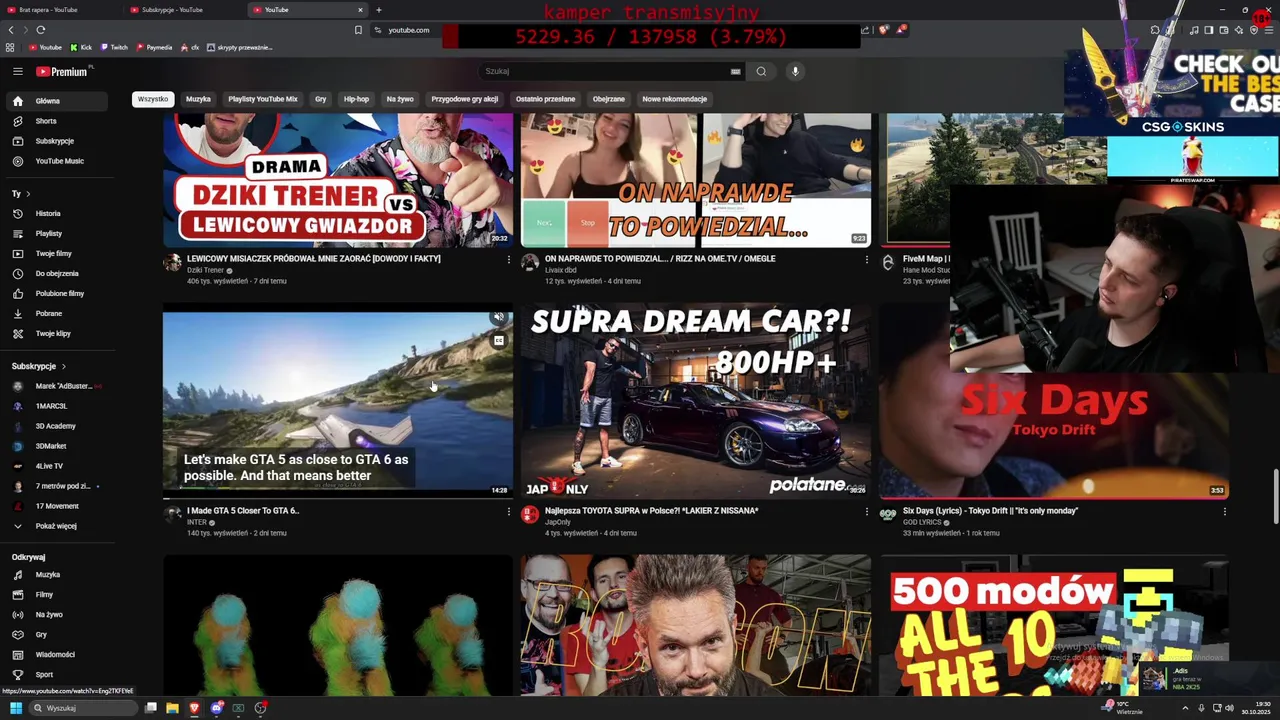Open the DZIKI TRENER vs LEWICOWY GWIAZDOR thumbnail
Viewport: 1280px width, 720px height.
(338, 180)
